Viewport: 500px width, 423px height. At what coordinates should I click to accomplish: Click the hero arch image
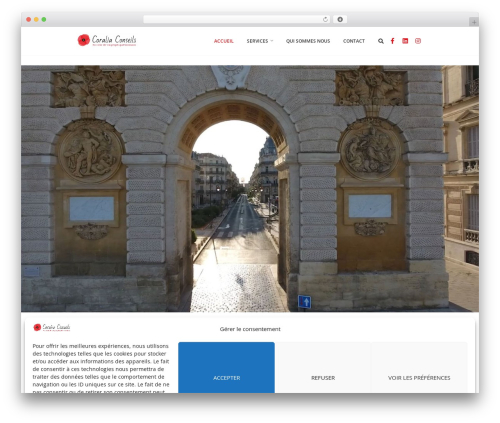pyautogui.click(x=250, y=189)
